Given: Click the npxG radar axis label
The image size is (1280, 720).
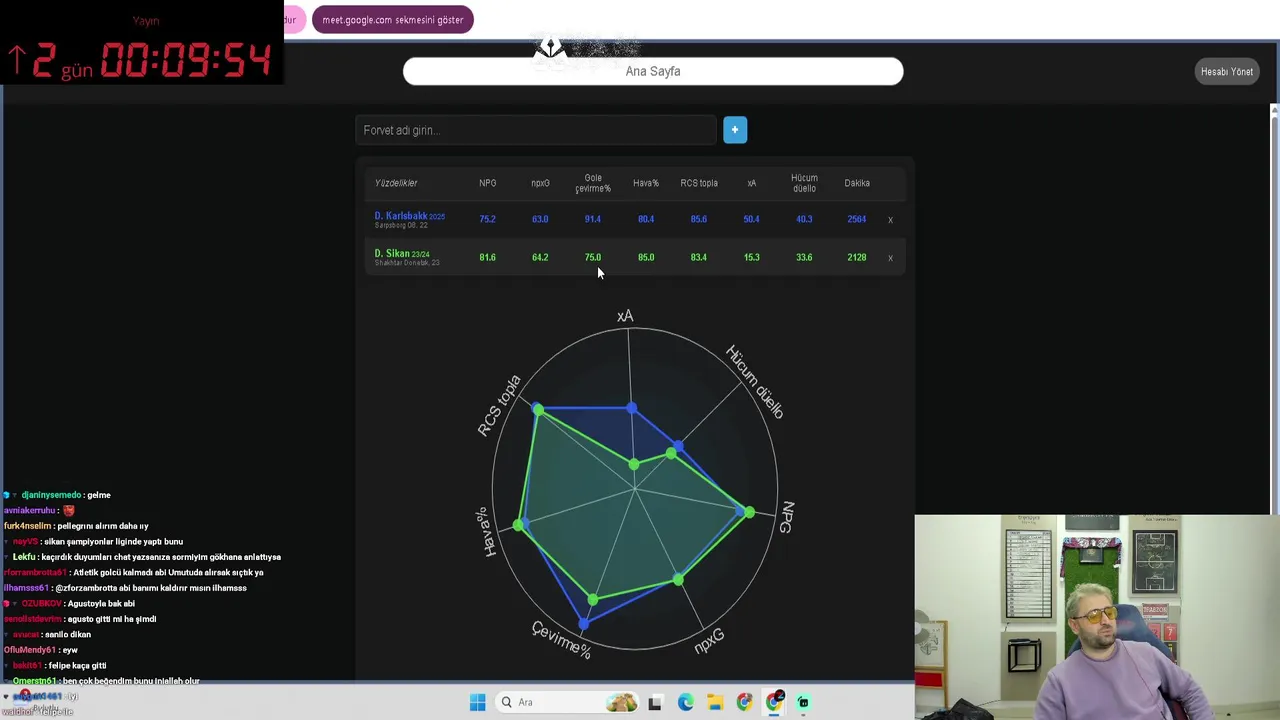Looking at the screenshot, I should 708,641.
